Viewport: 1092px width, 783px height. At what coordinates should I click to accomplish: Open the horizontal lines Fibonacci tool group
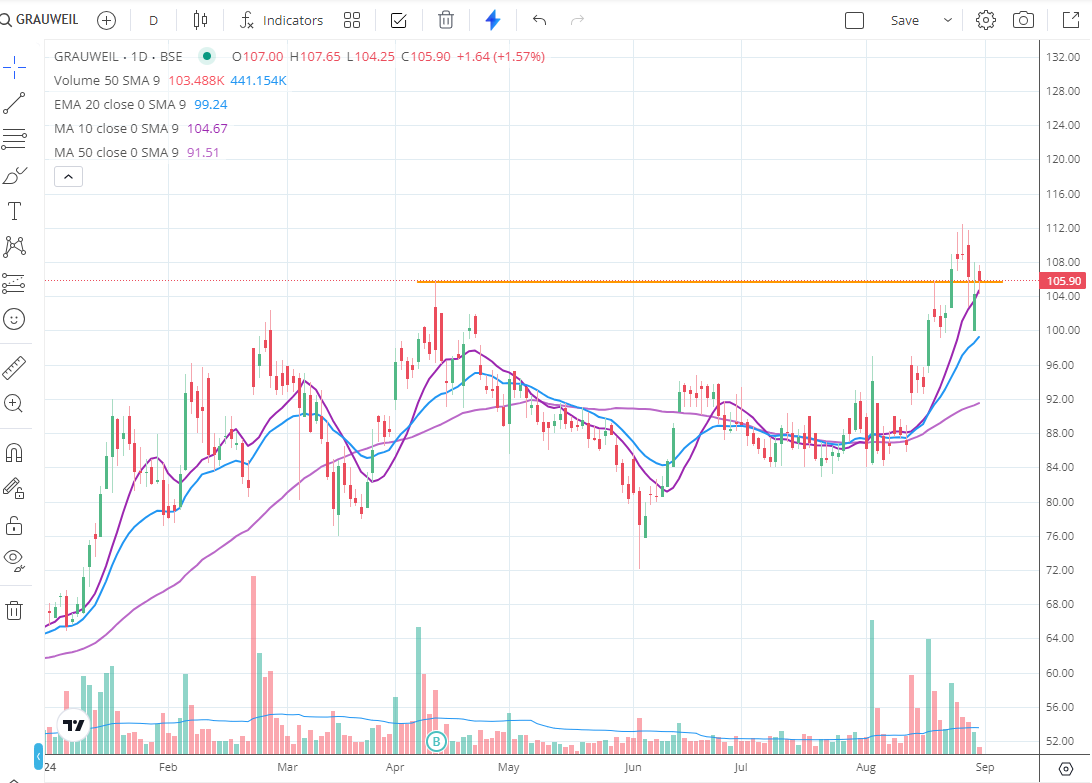point(14,139)
